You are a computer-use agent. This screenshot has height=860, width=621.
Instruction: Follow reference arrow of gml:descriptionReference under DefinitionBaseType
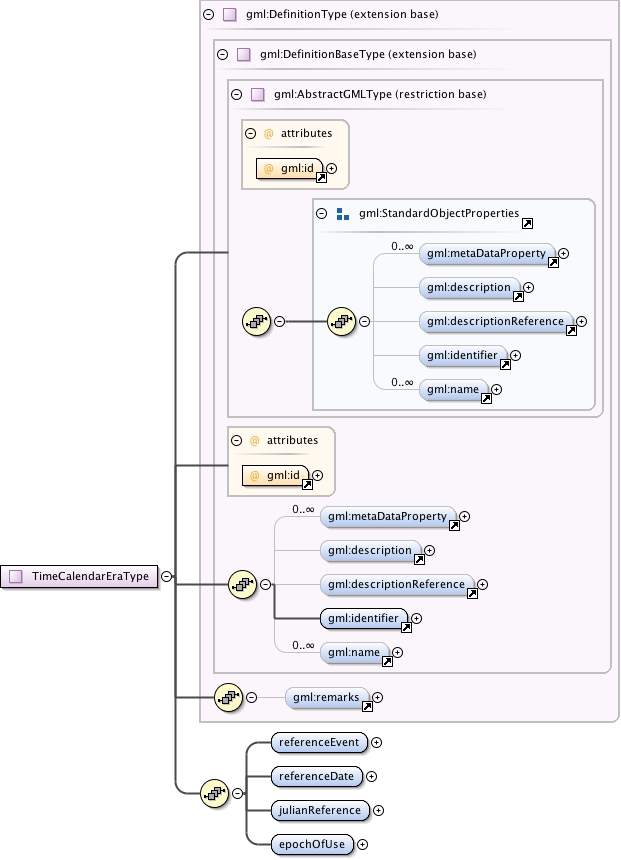click(x=472, y=593)
